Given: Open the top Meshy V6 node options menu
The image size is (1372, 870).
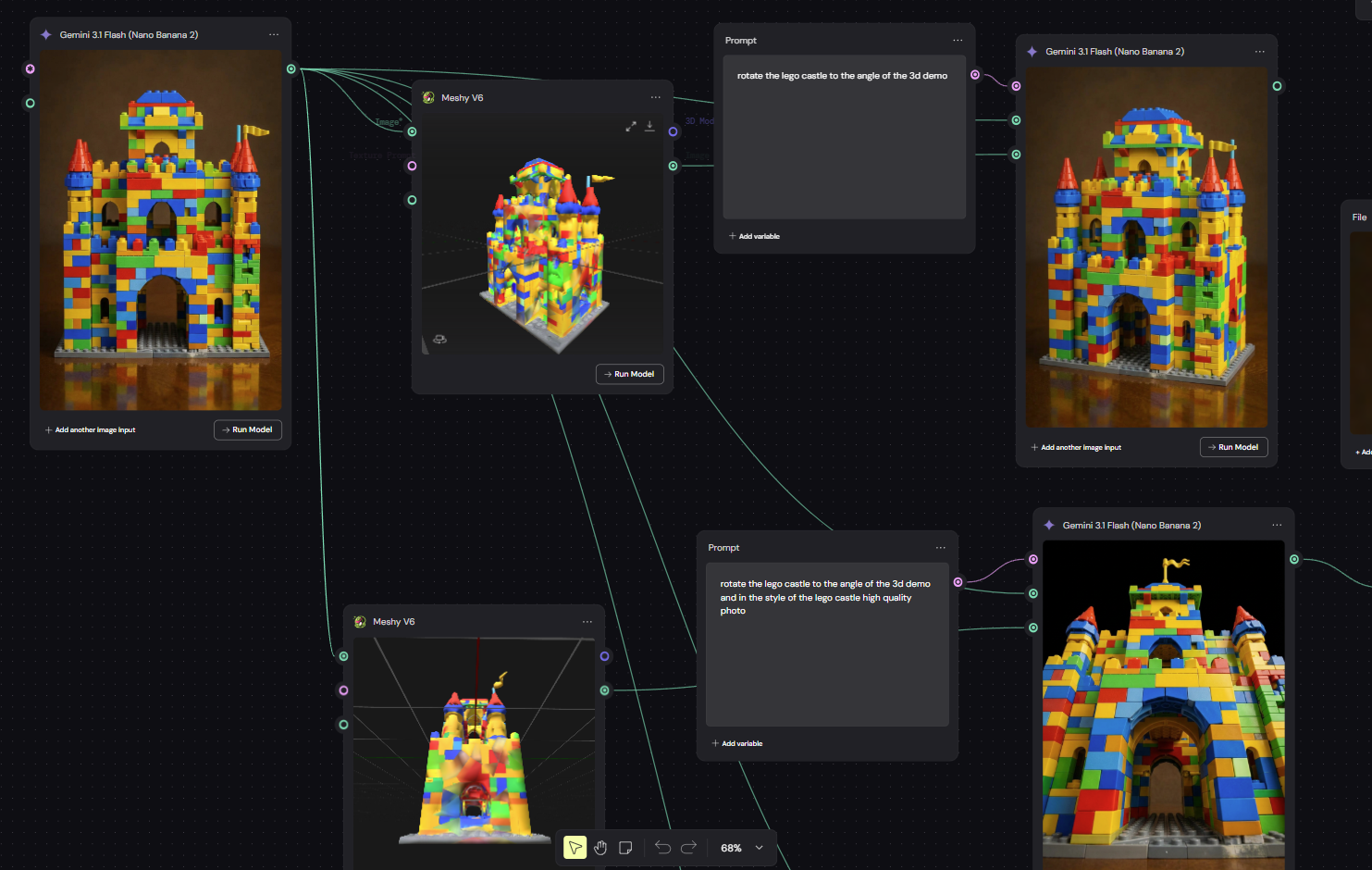Looking at the screenshot, I should point(656,97).
